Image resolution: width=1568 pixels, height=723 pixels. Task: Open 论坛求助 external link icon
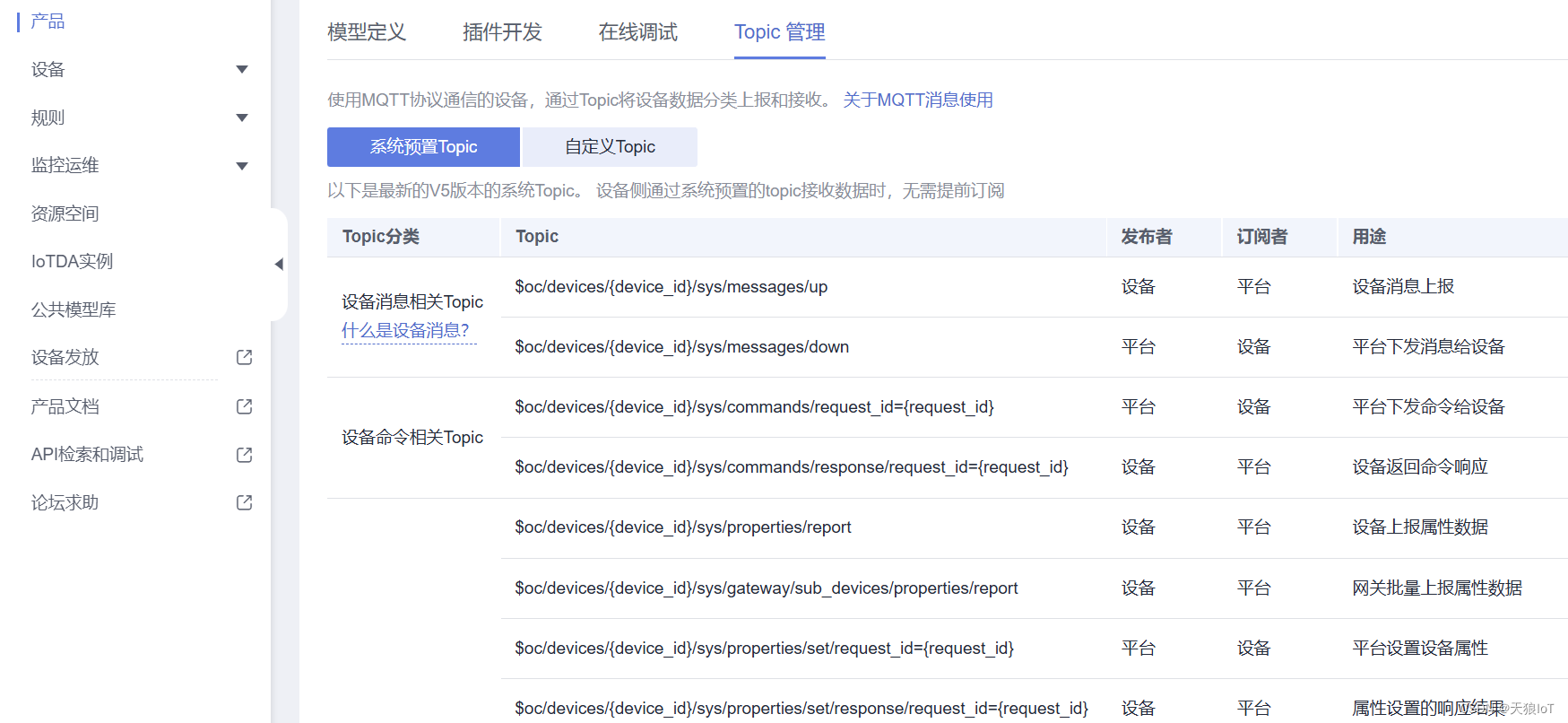(x=244, y=502)
